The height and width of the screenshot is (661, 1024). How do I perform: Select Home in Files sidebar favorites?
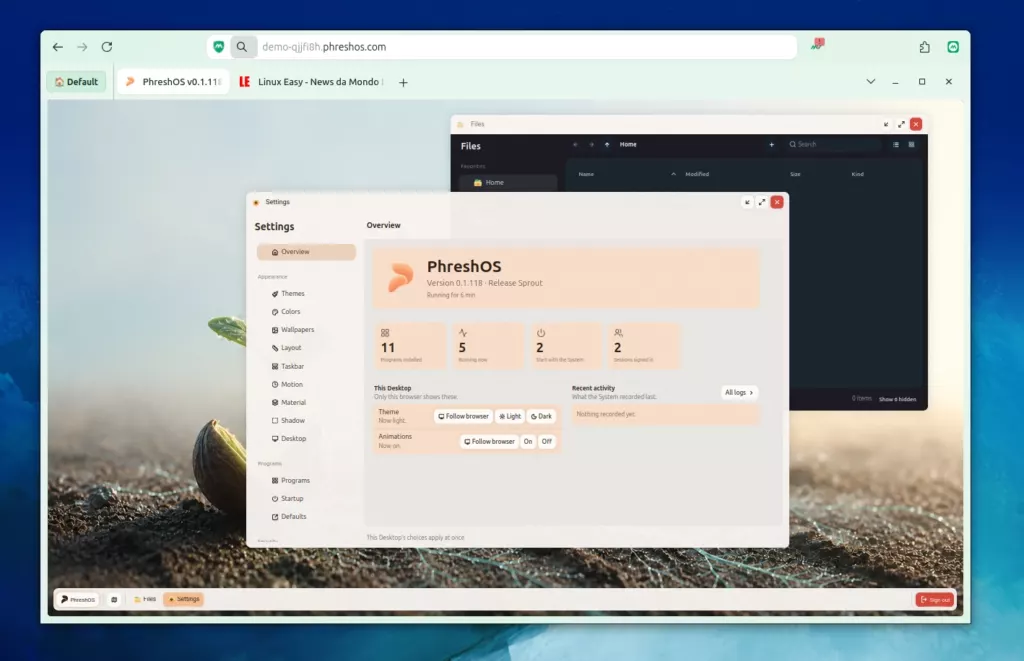click(508, 183)
